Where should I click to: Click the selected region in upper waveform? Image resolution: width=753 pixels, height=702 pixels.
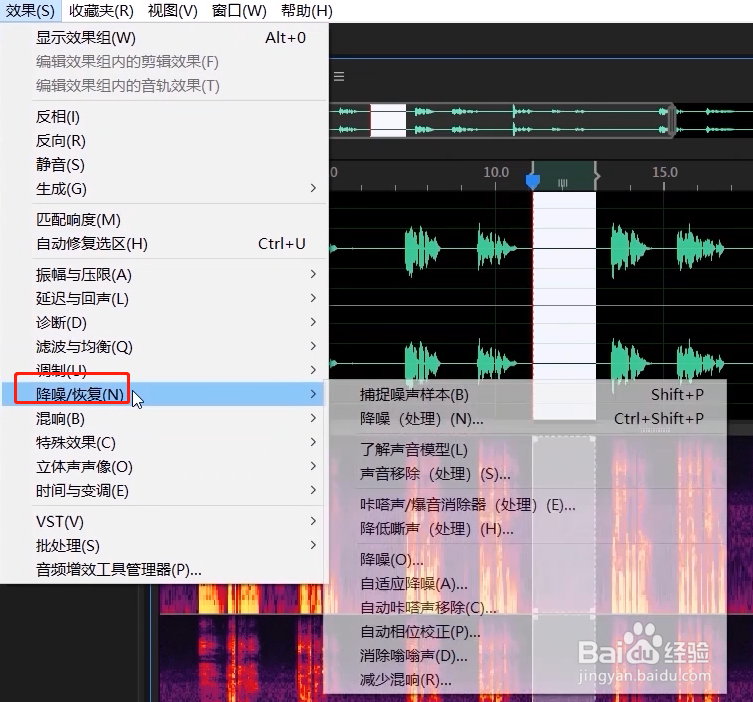[564, 248]
